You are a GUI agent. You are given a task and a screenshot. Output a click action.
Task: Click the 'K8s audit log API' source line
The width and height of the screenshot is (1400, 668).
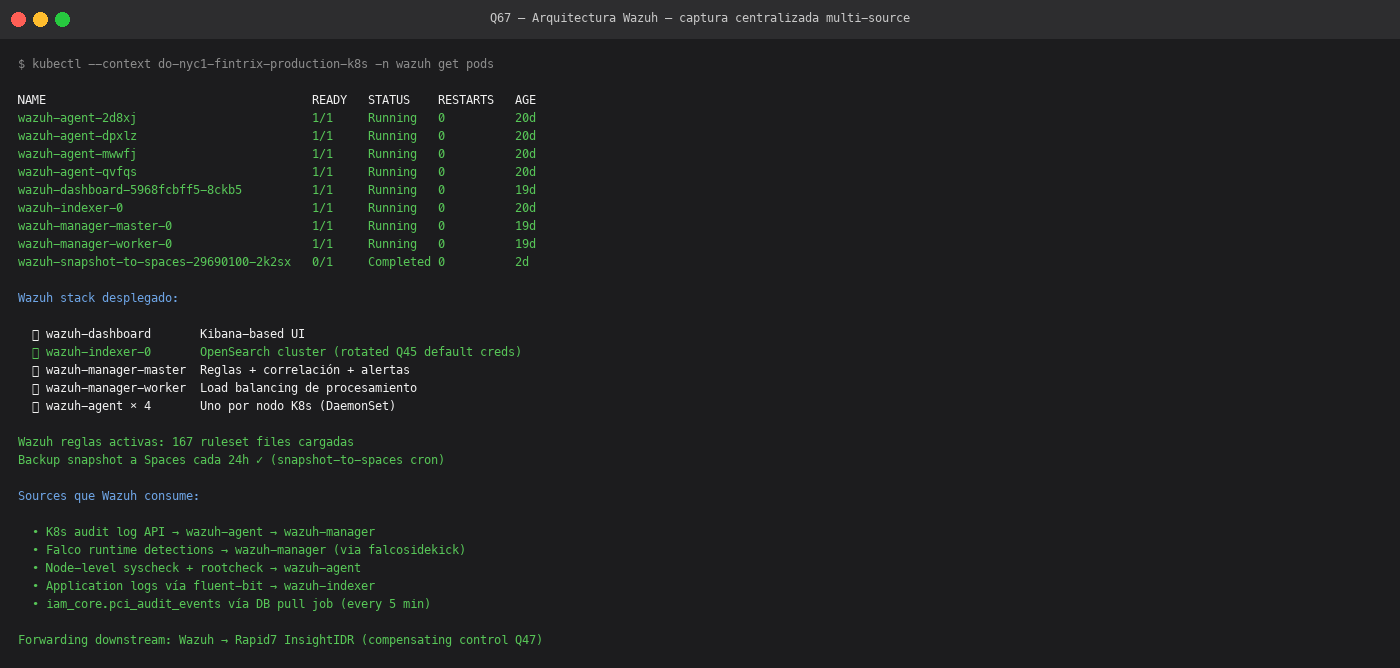pos(203,532)
